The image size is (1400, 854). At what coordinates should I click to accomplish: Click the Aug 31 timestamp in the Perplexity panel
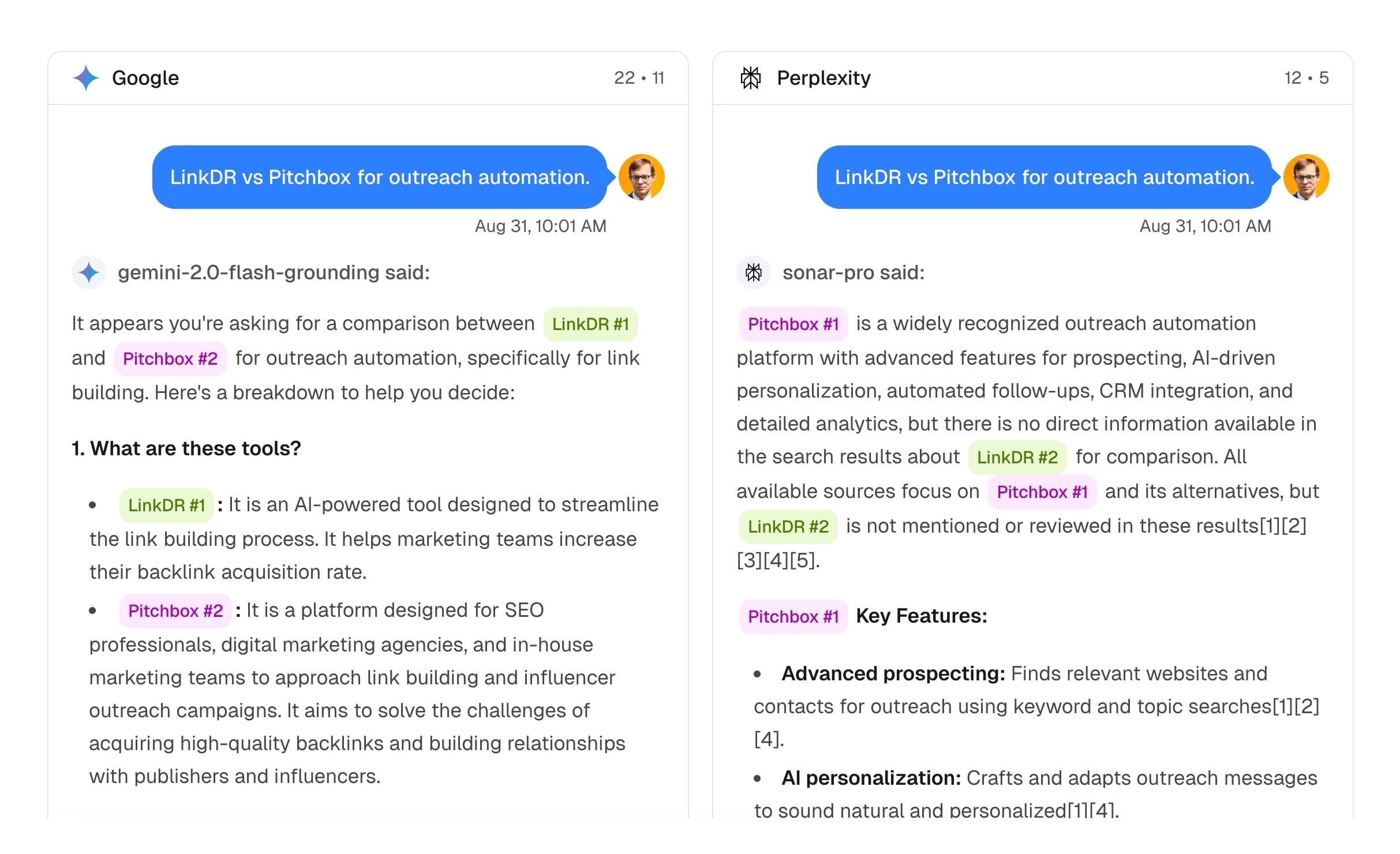[1205, 226]
